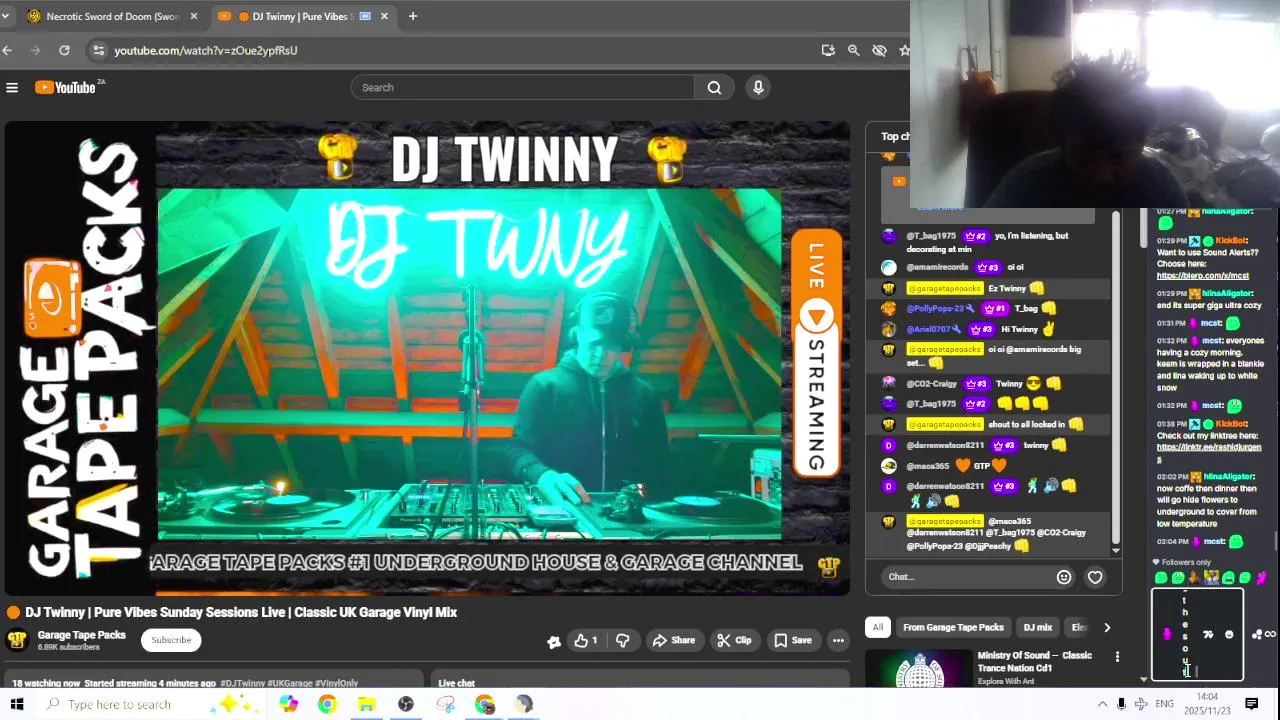Open Chrome from the taskbar
This screenshot has width=1280, height=720.
coord(327,704)
